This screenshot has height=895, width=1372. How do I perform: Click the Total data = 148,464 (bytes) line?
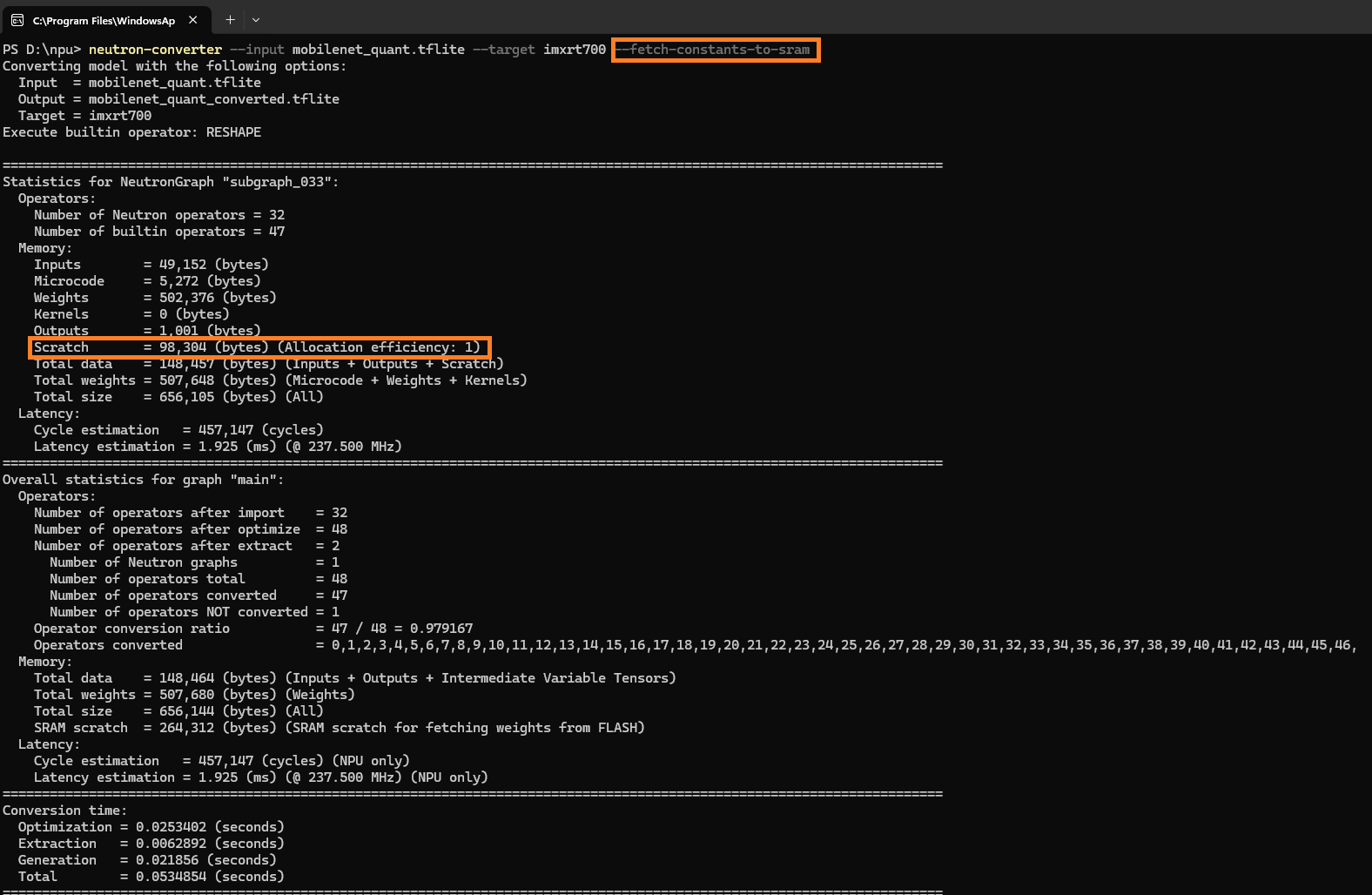click(355, 678)
